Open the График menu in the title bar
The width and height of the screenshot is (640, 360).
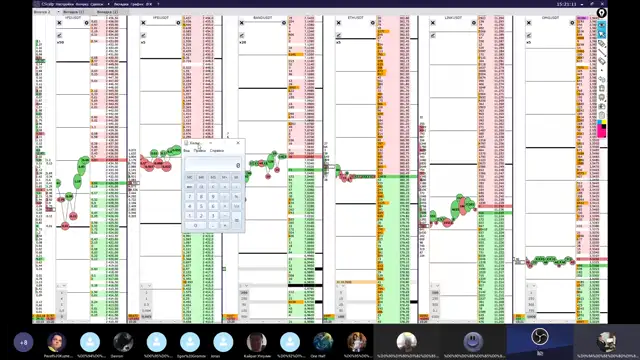point(137,4)
